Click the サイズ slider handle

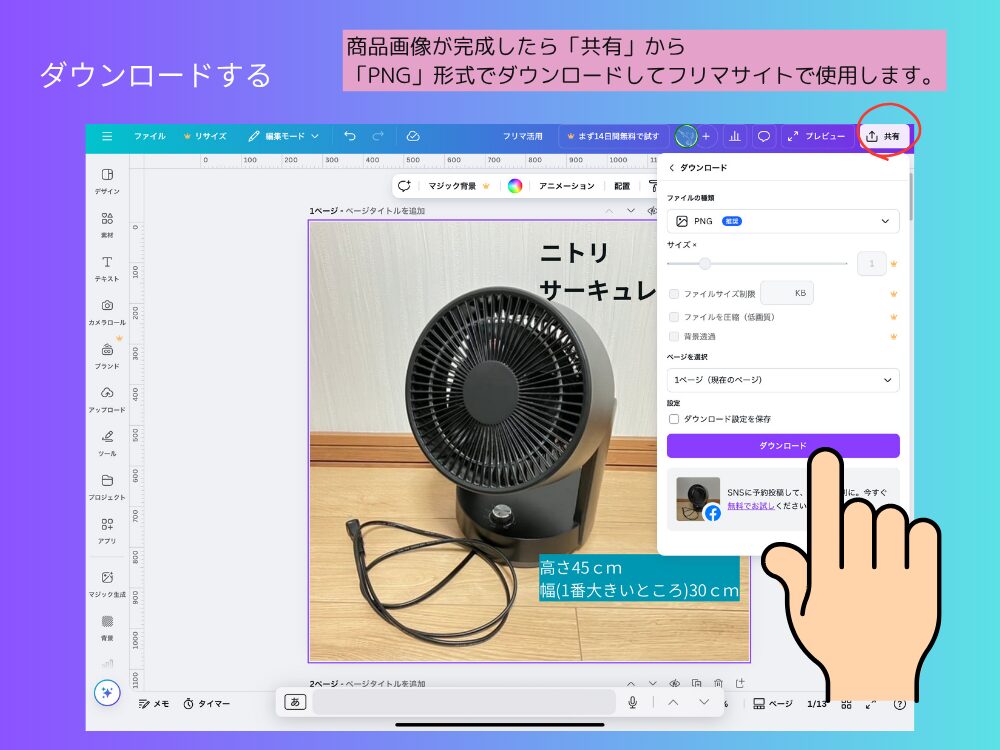click(705, 264)
